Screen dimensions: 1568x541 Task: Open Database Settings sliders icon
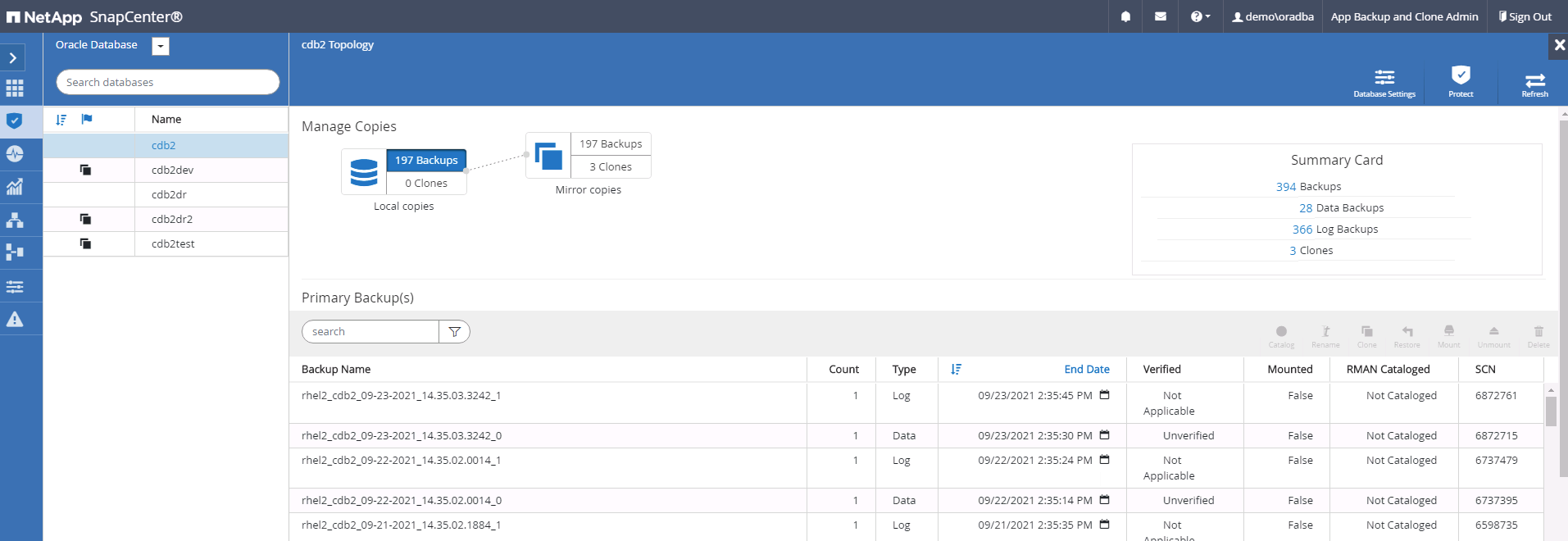[1384, 81]
